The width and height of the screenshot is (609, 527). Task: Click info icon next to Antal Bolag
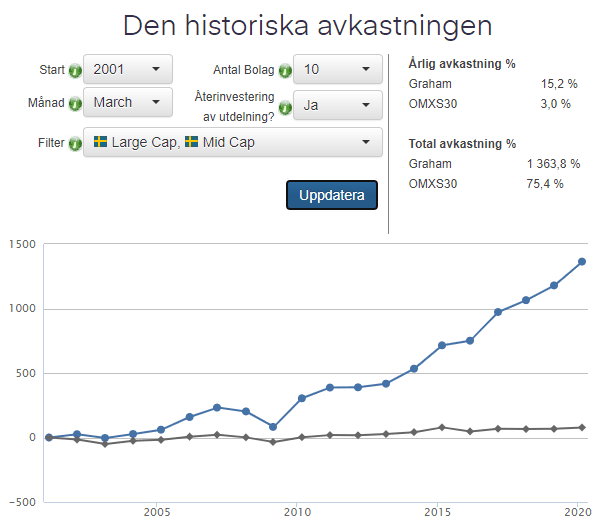pyautogui.click(x=285, y=71)
